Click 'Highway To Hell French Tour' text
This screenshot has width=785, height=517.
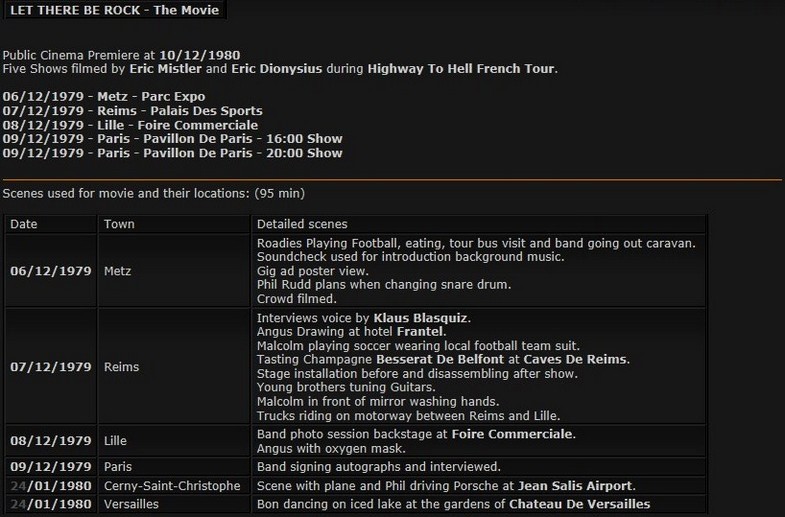click(460, 69)
